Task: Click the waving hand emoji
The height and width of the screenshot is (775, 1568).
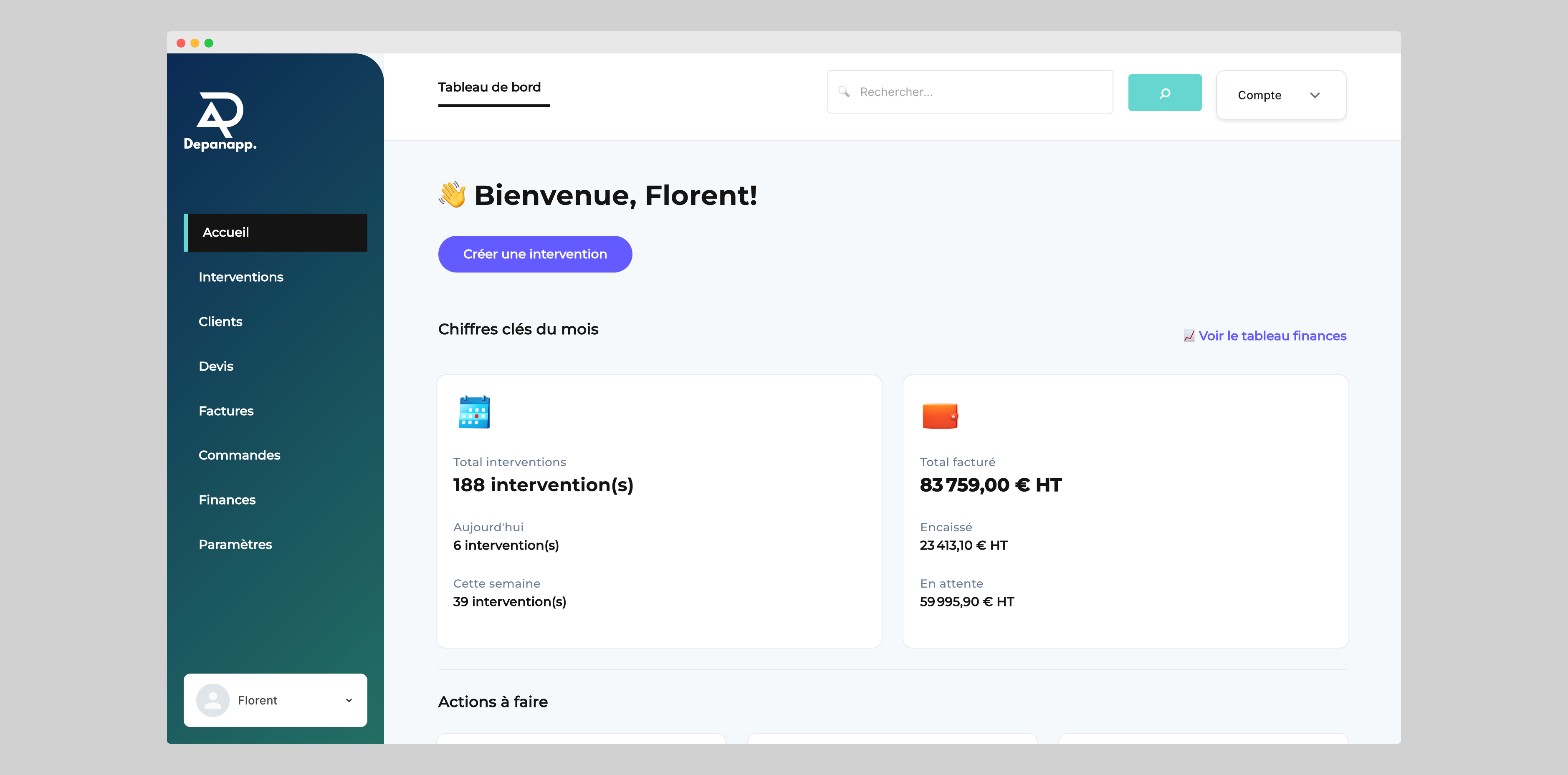Action: (452, 195)
